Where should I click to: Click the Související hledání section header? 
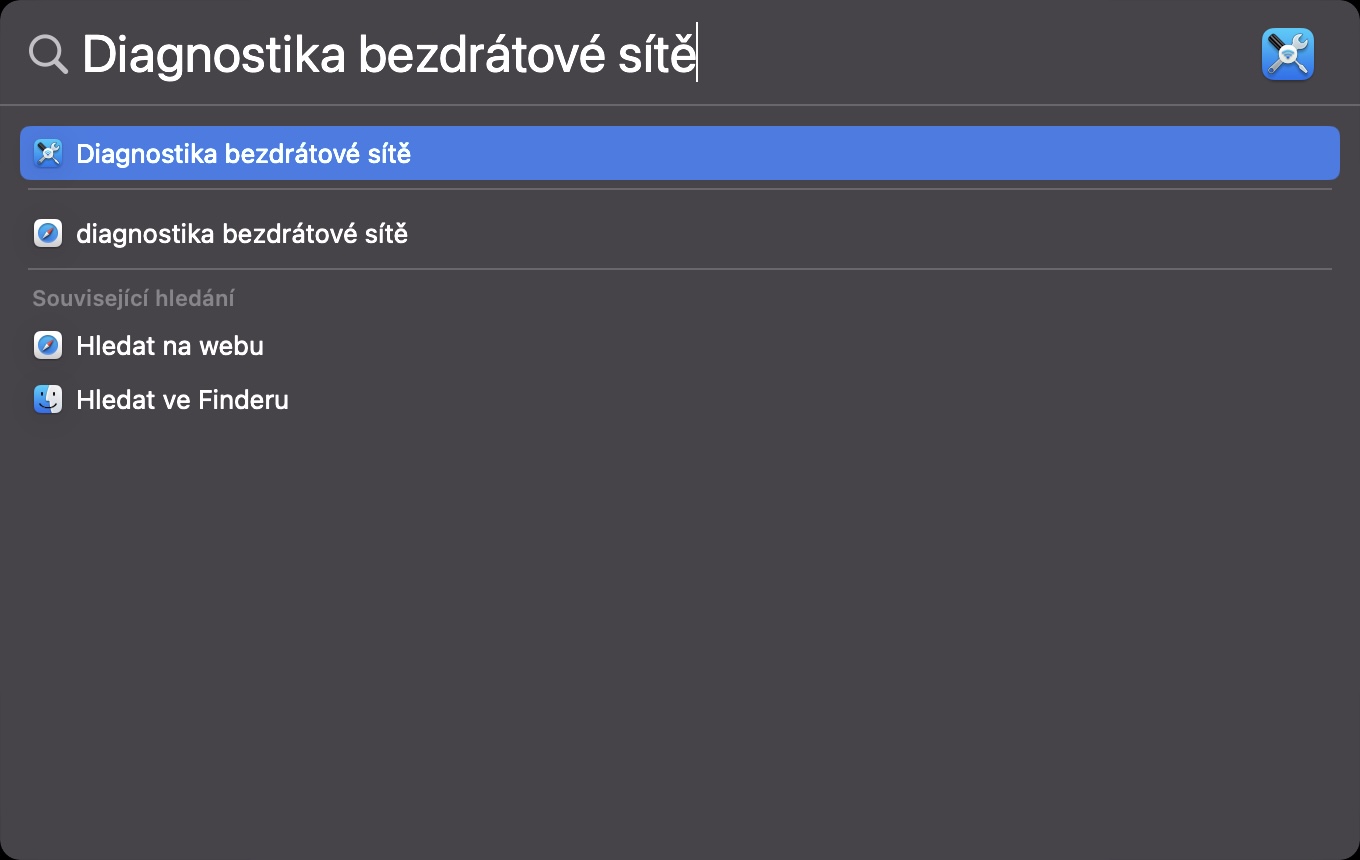click(x=133, y=298)
